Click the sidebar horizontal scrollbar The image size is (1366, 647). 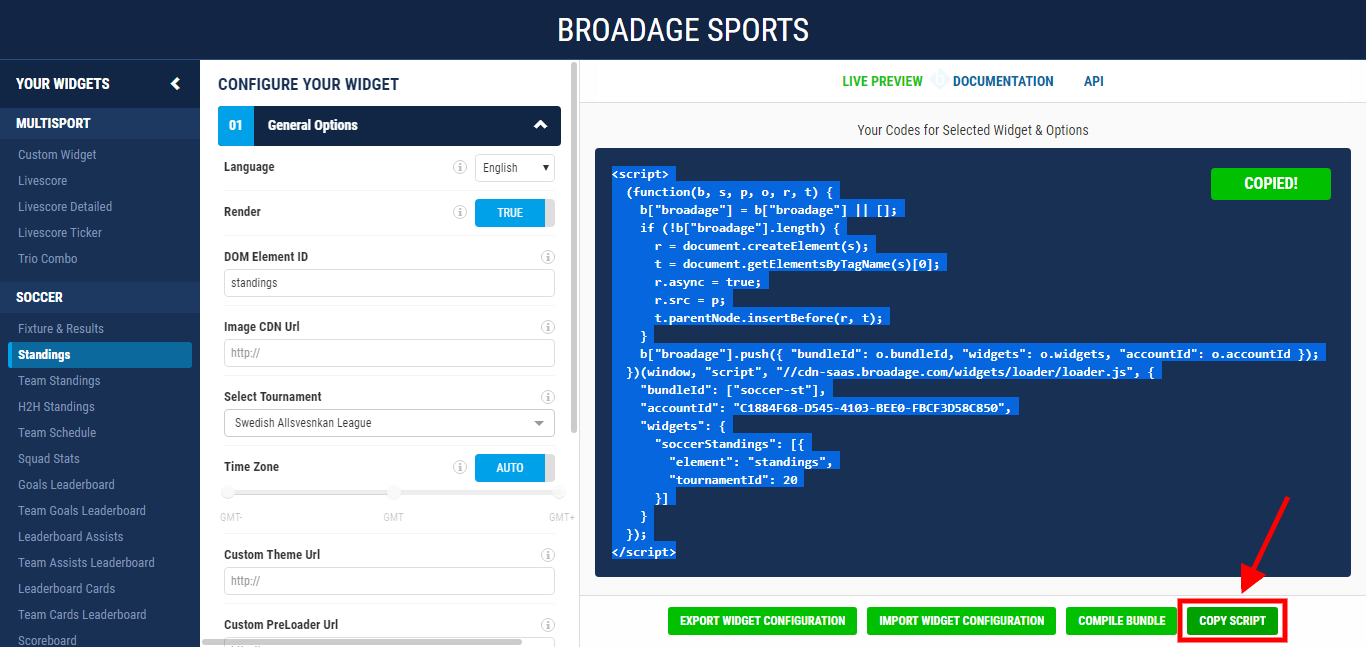362,642
